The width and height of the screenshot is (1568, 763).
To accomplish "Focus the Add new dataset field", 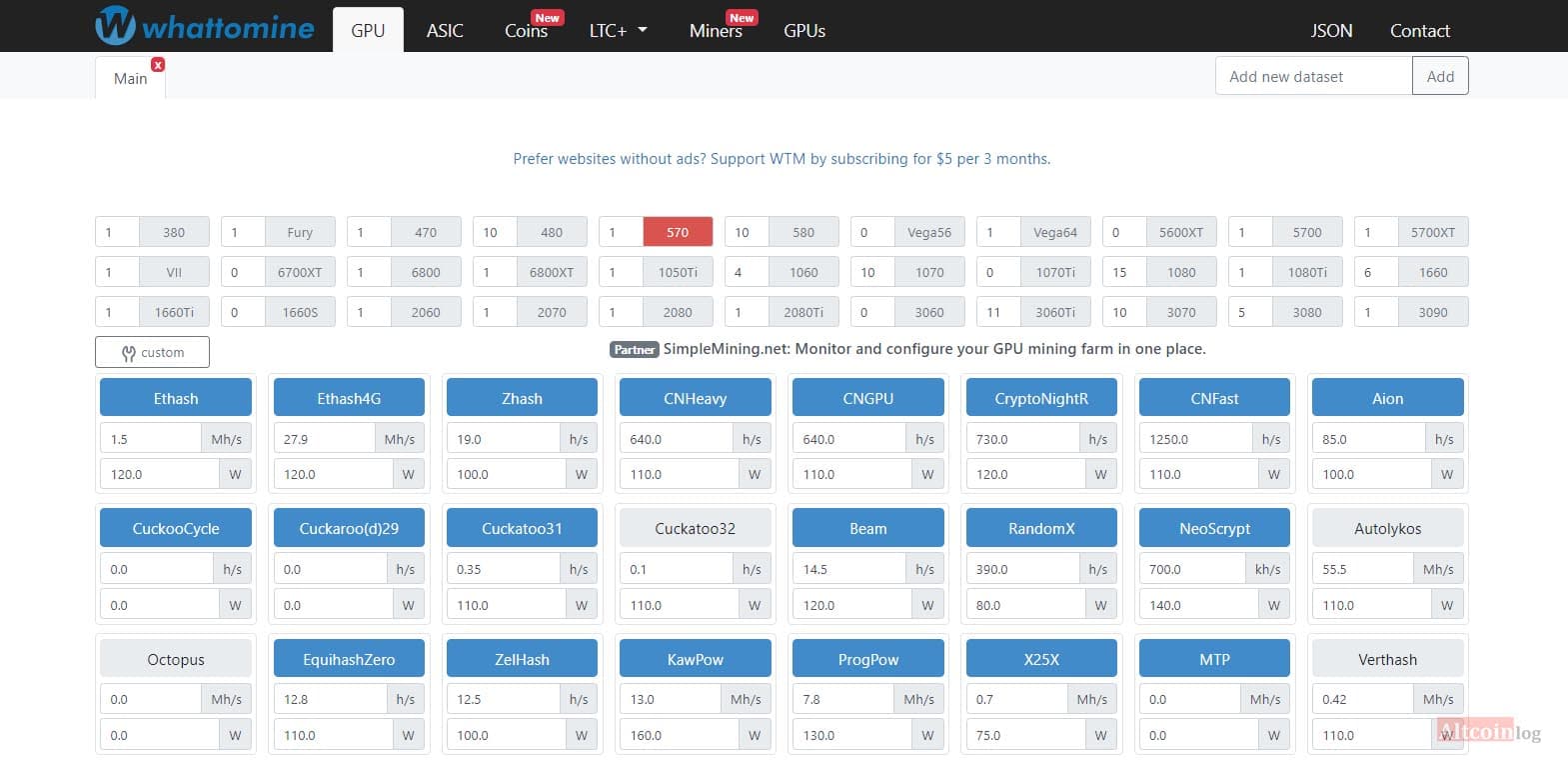I will [1313, 76].
